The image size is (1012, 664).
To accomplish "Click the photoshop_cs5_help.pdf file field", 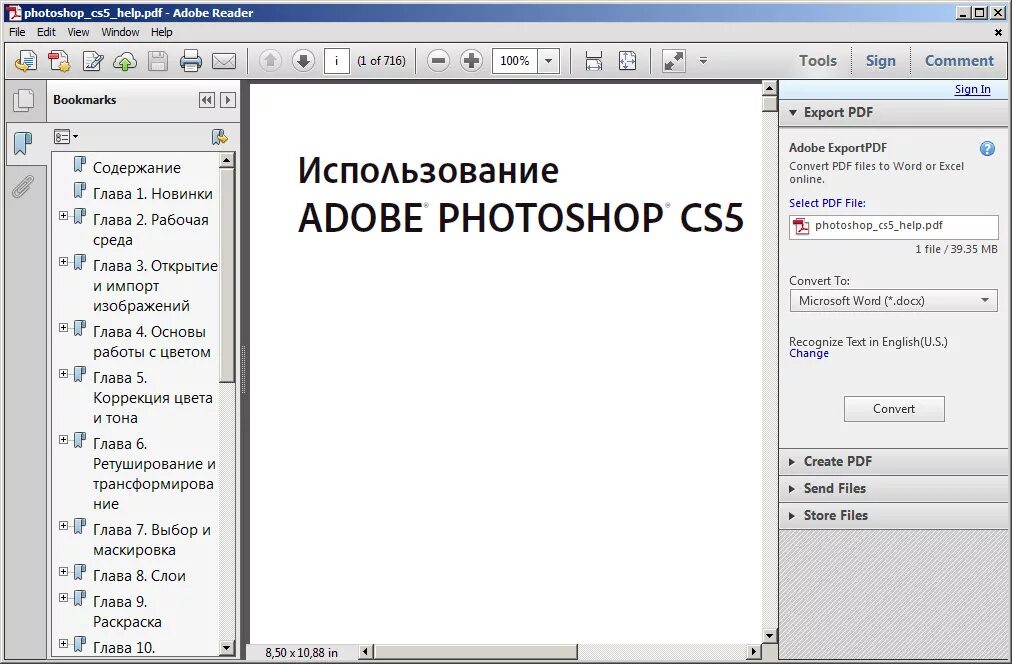I will [x=893, y=226].
